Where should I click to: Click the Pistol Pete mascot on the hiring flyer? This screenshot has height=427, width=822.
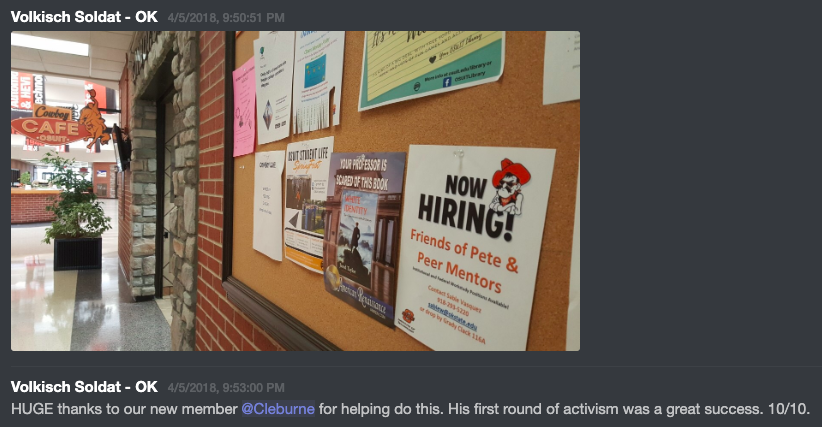[x=509, y=186]
